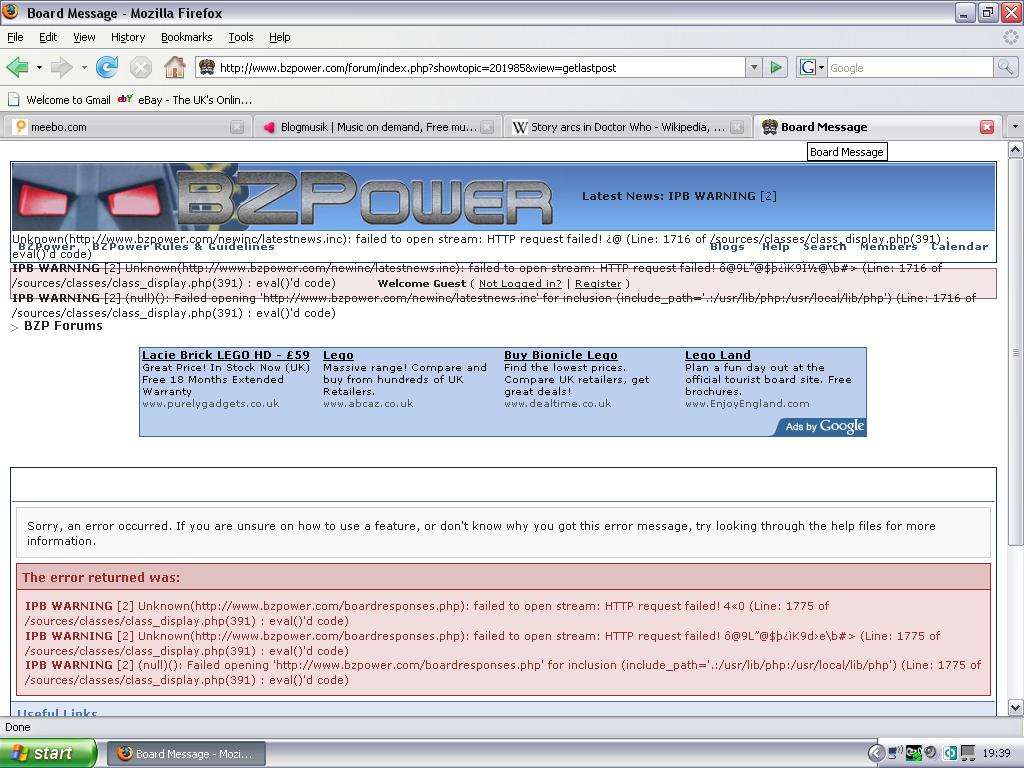Switch to the Story arcs in Doctor Who tab
The height and width of the screenshot is (768, 1024).
coord(627,127)
